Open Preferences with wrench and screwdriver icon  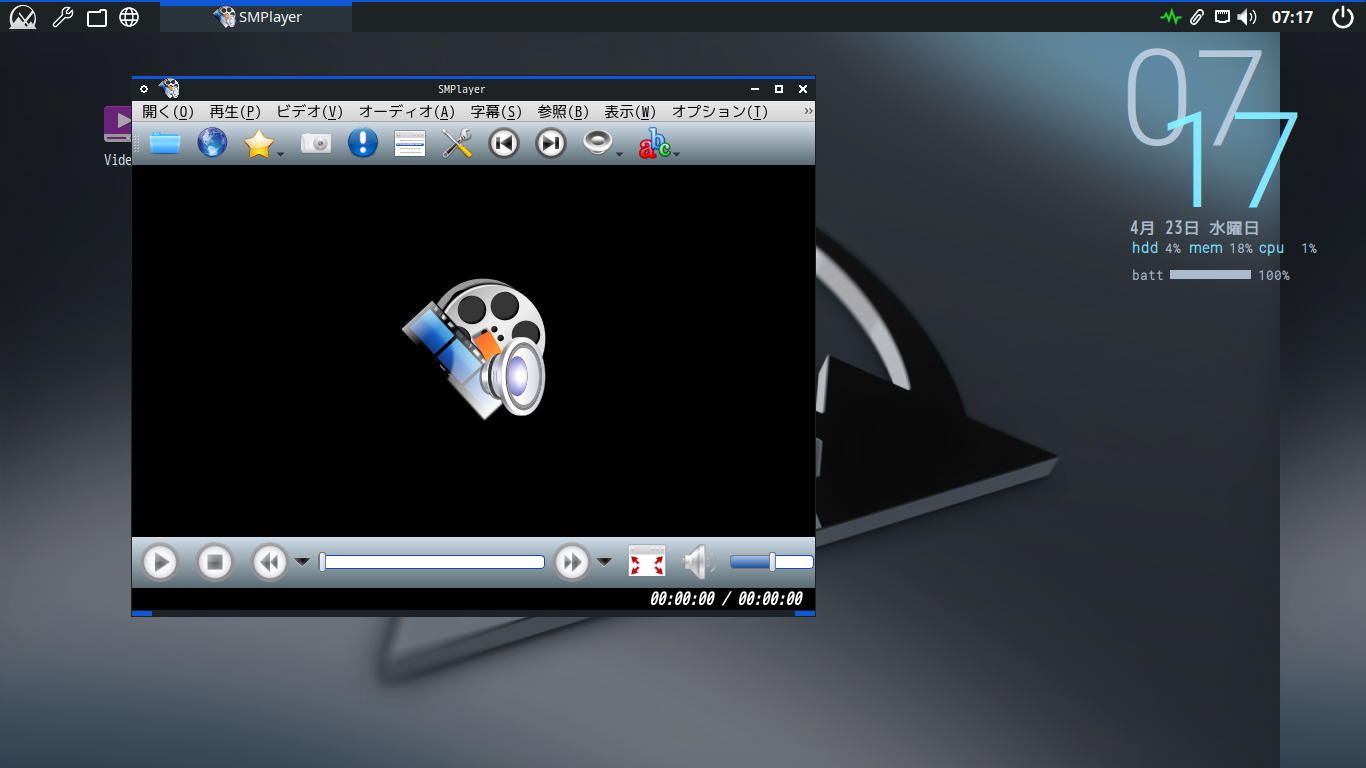click(x=457, y=143)
